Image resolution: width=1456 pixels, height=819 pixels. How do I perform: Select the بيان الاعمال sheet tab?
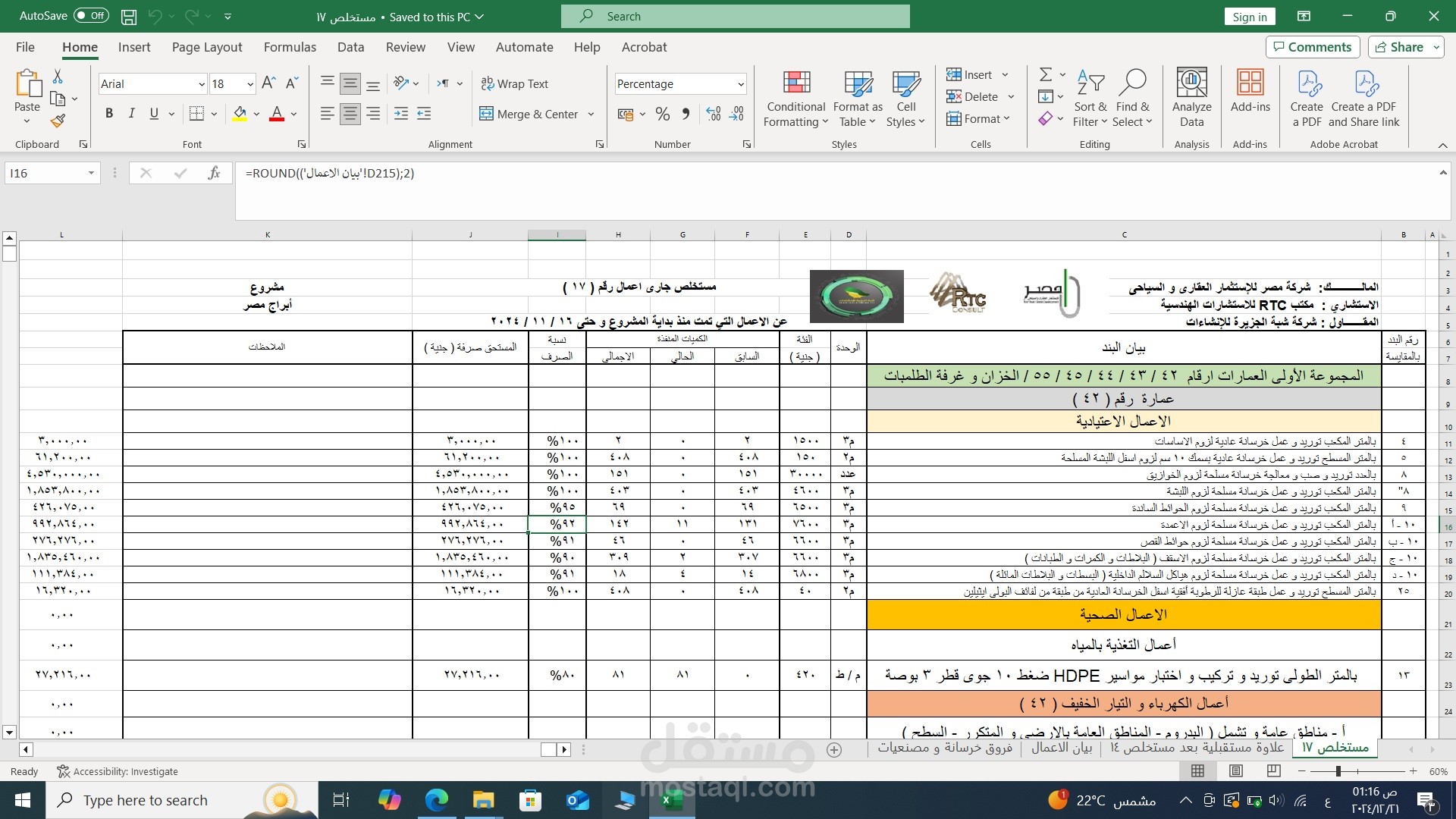(x=1062, y=748)
